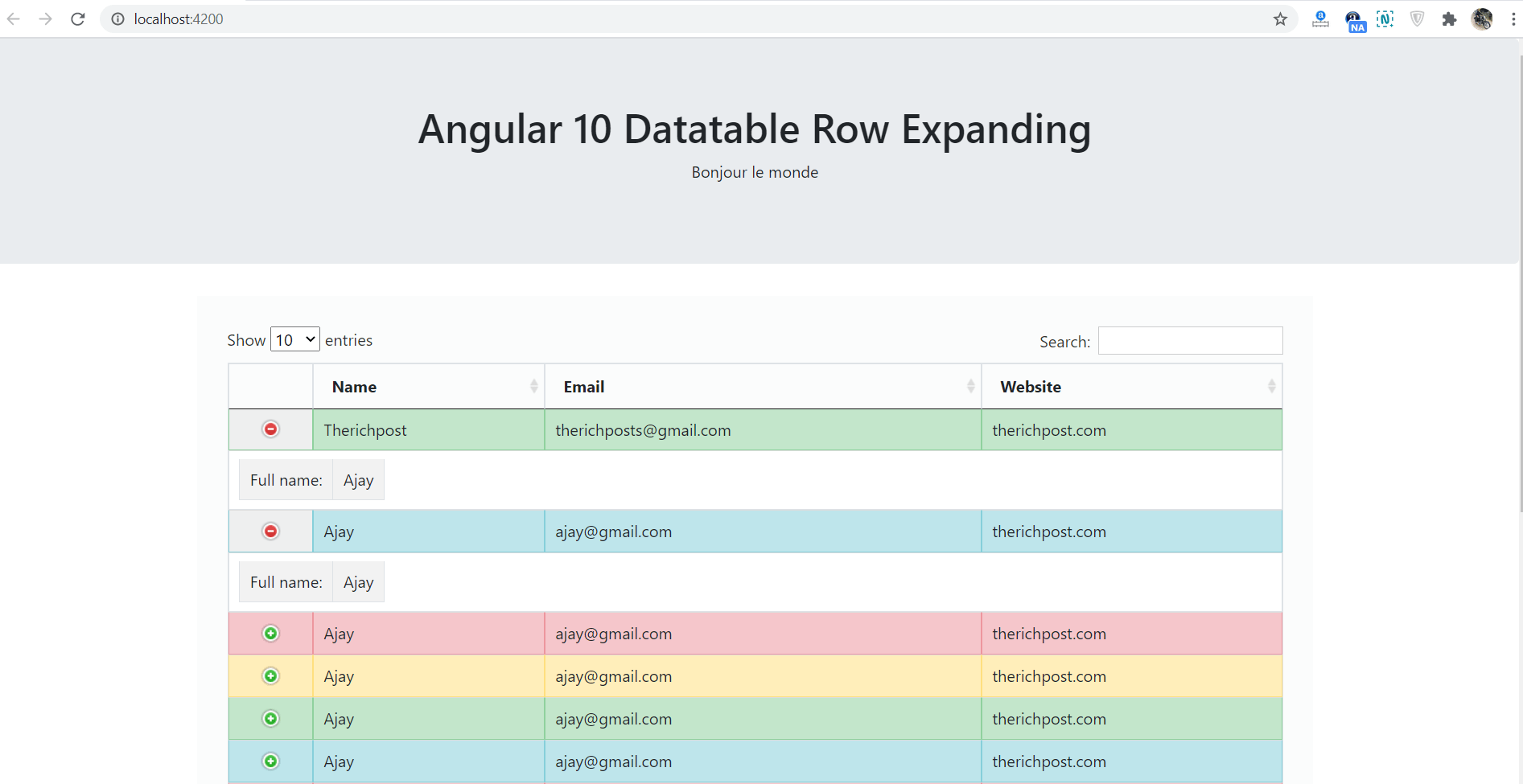The width and height of the screenshot is (1523, 784).
Task: Click the Search input field
Action: 1190,341
